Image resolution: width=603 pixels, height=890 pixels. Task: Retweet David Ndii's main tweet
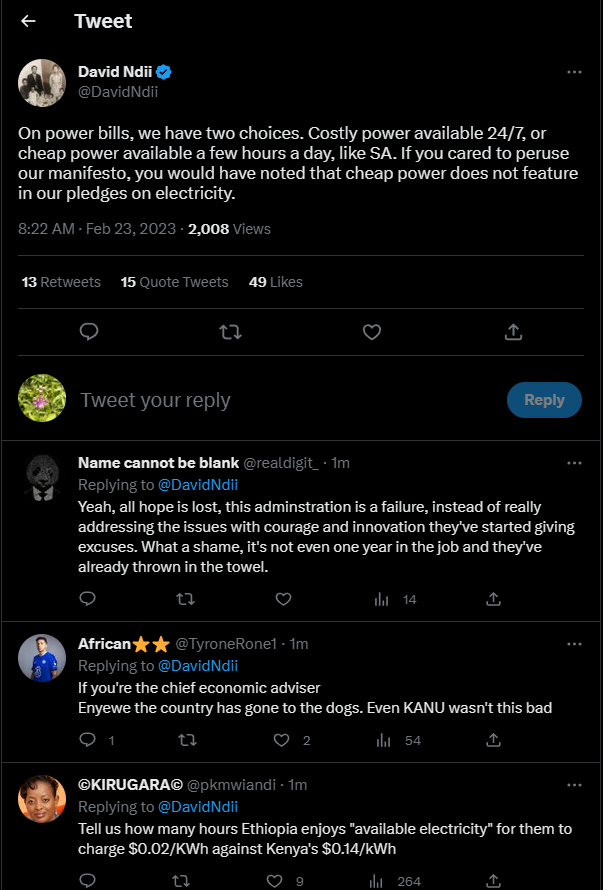click(230, 332)
